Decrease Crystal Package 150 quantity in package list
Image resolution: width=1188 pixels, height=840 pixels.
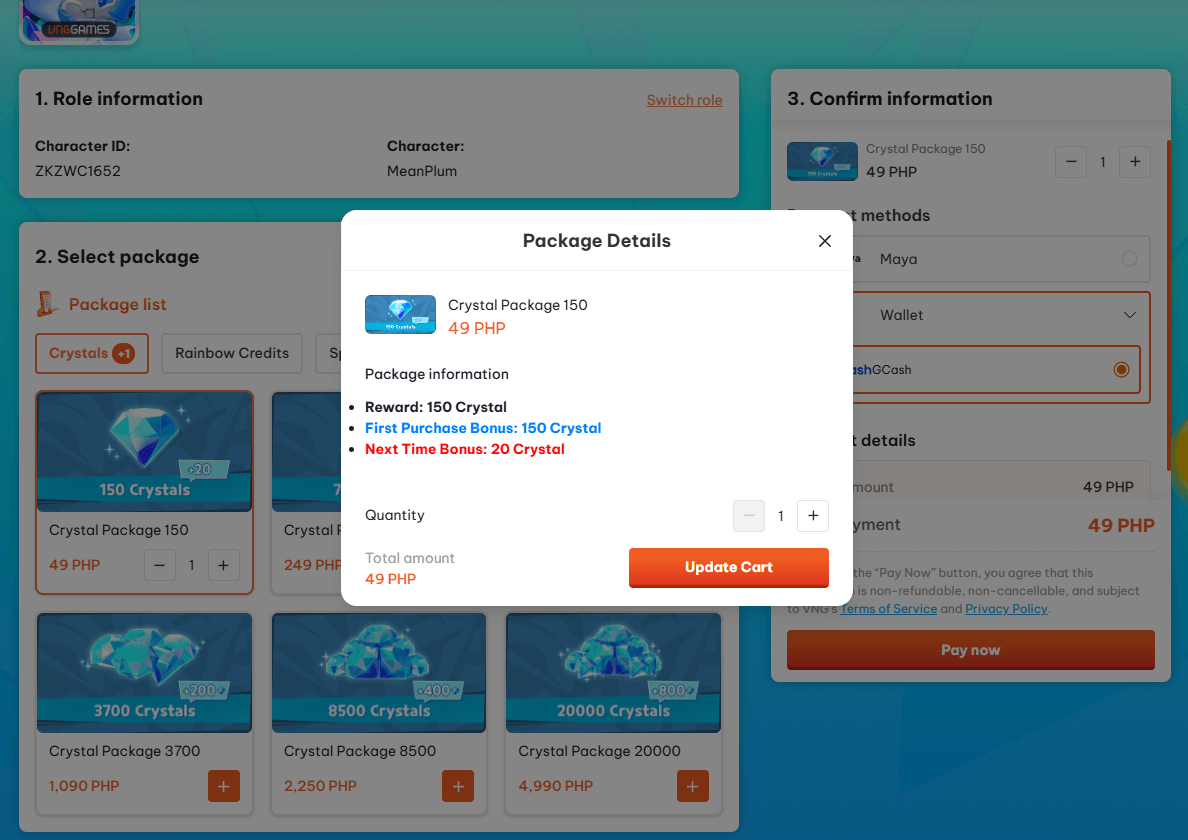click(160, 565)
